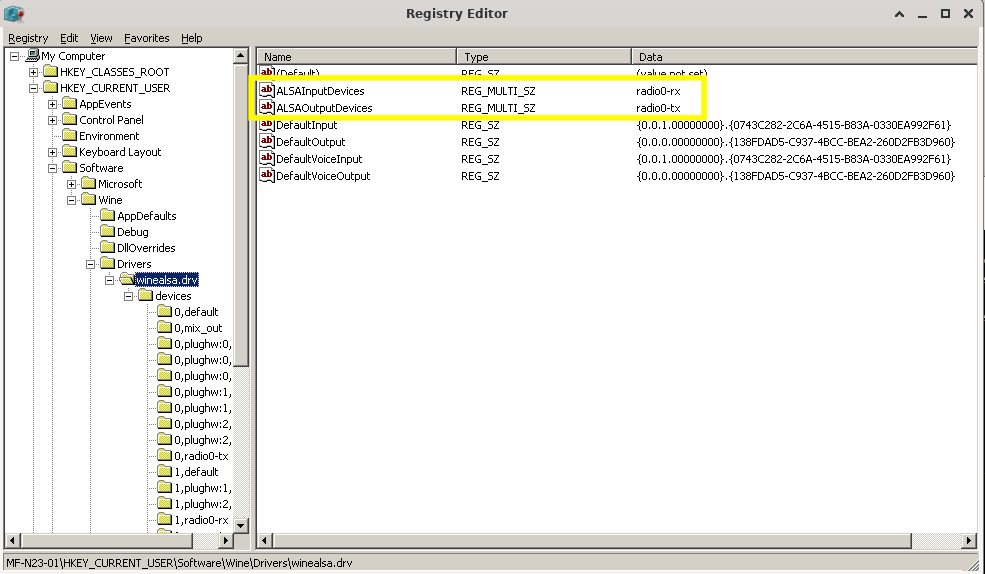Open the View menu
This screenshot has width=985, height=574.
pos(101,38)
